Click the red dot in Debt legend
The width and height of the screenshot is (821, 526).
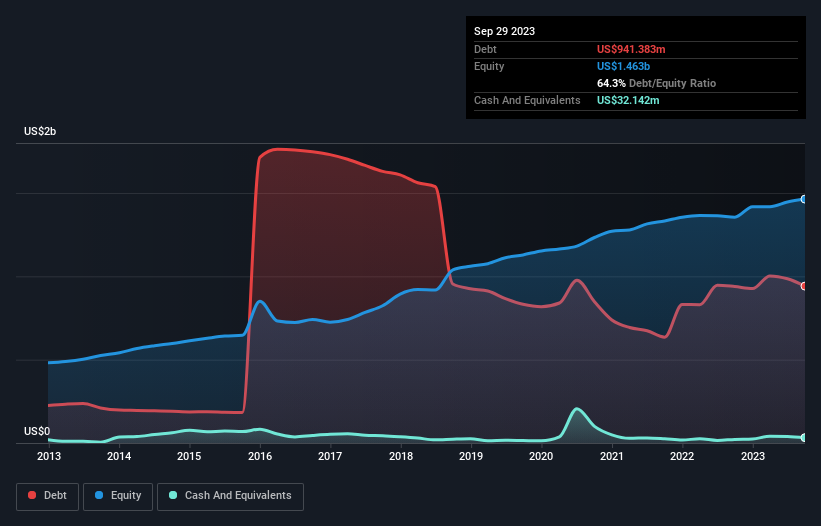pyautogui.click(x=32, y=495)
